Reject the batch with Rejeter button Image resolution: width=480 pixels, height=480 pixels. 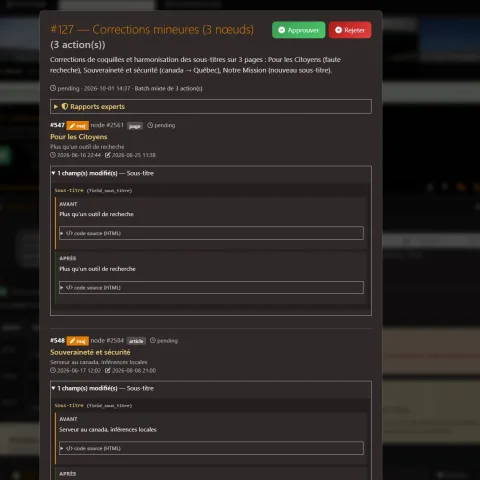tap(350, 30)
